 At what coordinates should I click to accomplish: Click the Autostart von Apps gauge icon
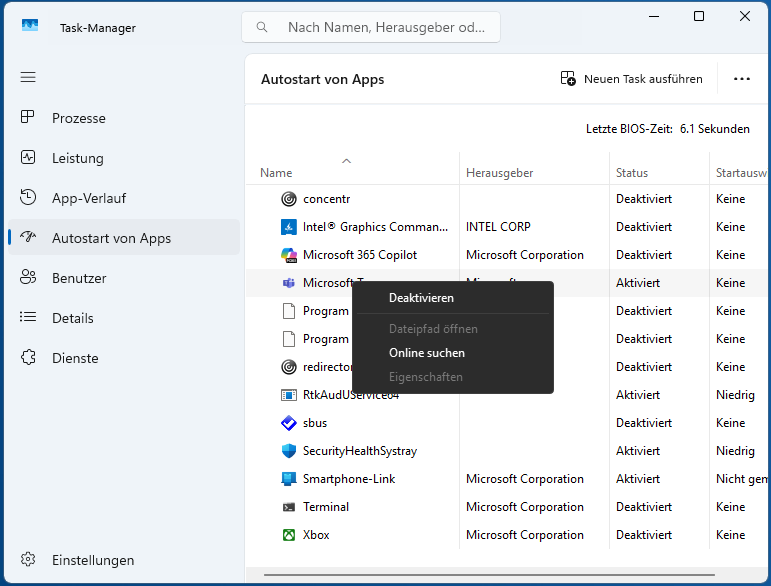pyautogui.click(x=28, y=237)
